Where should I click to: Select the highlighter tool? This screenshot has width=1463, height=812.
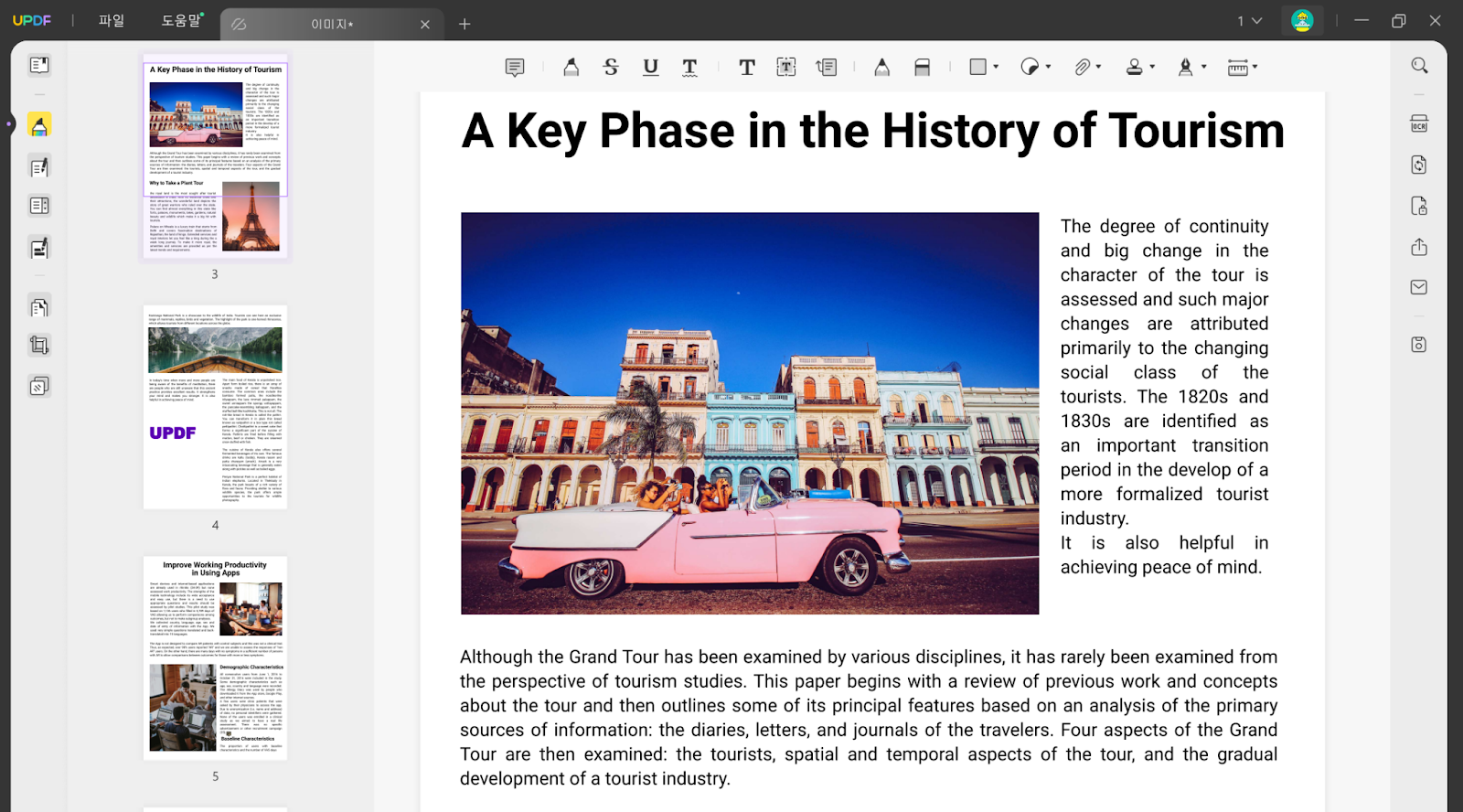tap(571, 67)
